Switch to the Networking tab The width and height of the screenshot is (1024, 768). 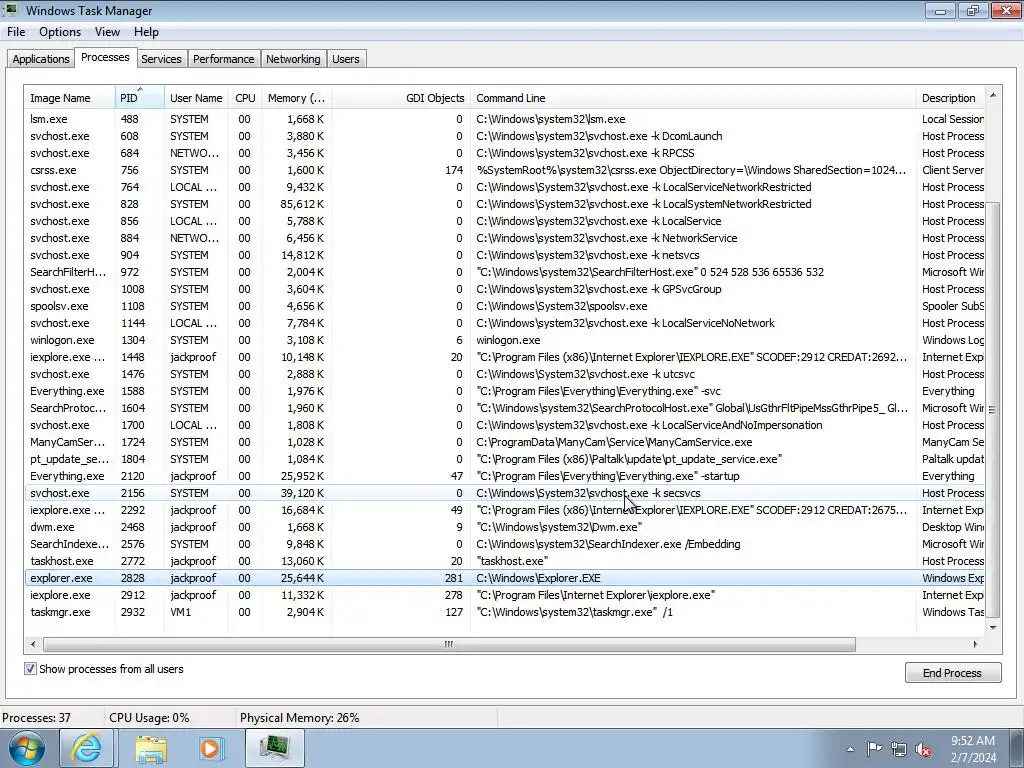tap(293, 59)
